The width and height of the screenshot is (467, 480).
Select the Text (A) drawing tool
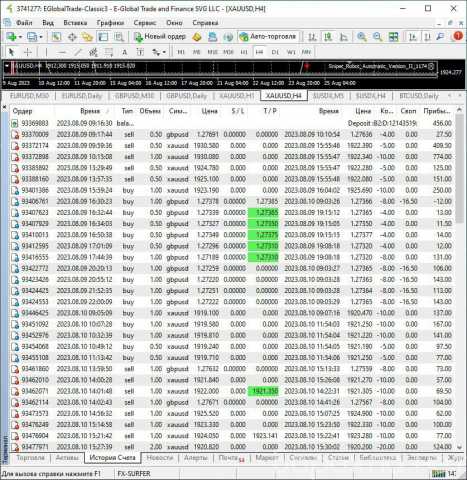pyautogui.click(x=125, y=52)
